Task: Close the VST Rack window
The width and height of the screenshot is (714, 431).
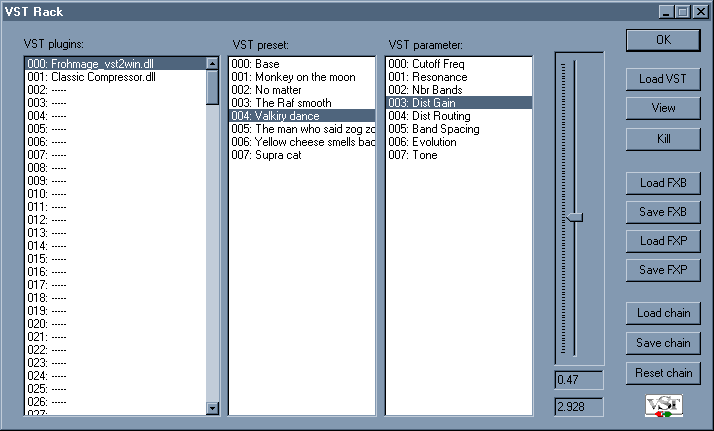Action: pos(701,12)
